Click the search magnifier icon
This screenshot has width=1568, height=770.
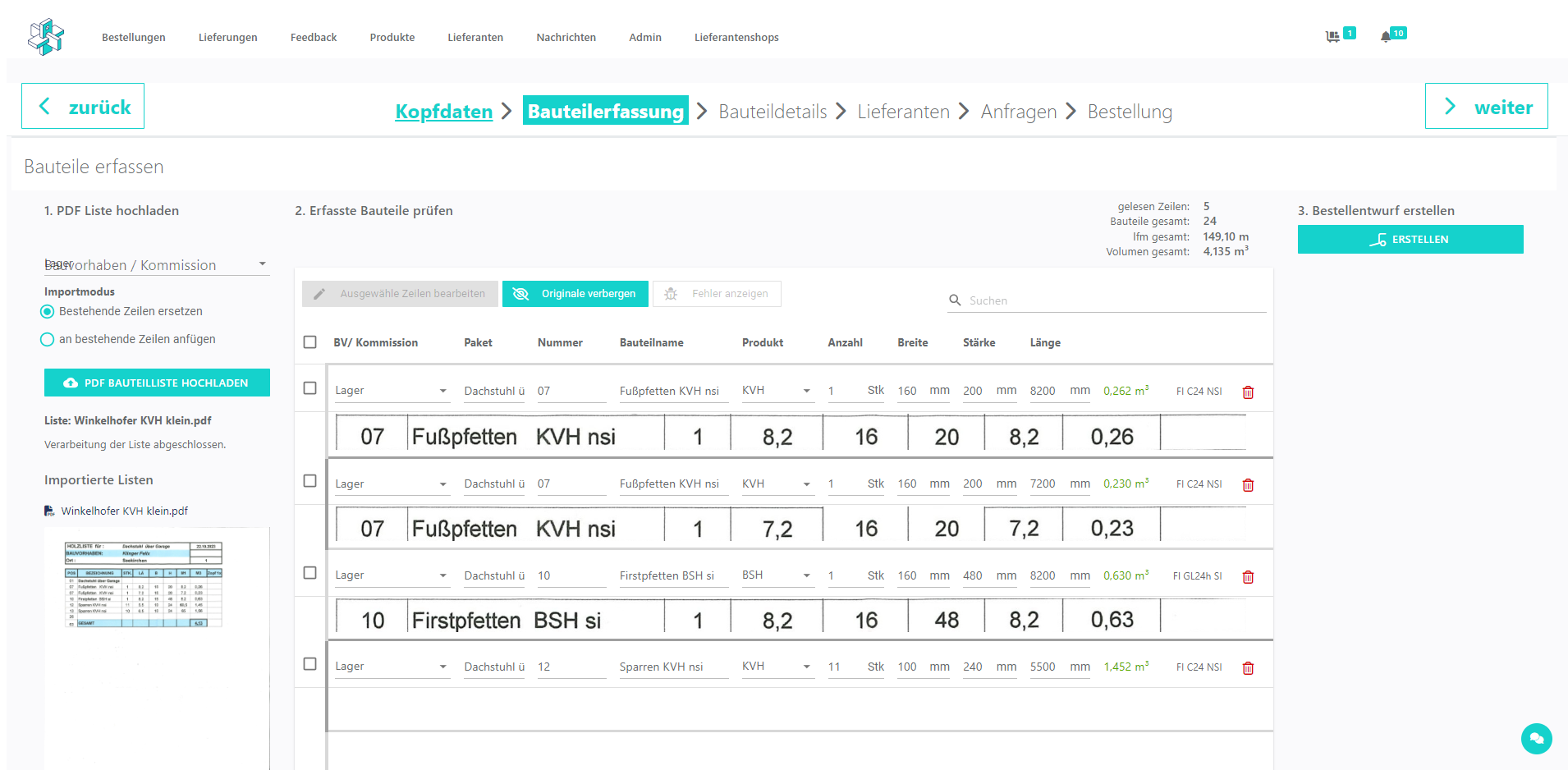[x=955, y=300]
